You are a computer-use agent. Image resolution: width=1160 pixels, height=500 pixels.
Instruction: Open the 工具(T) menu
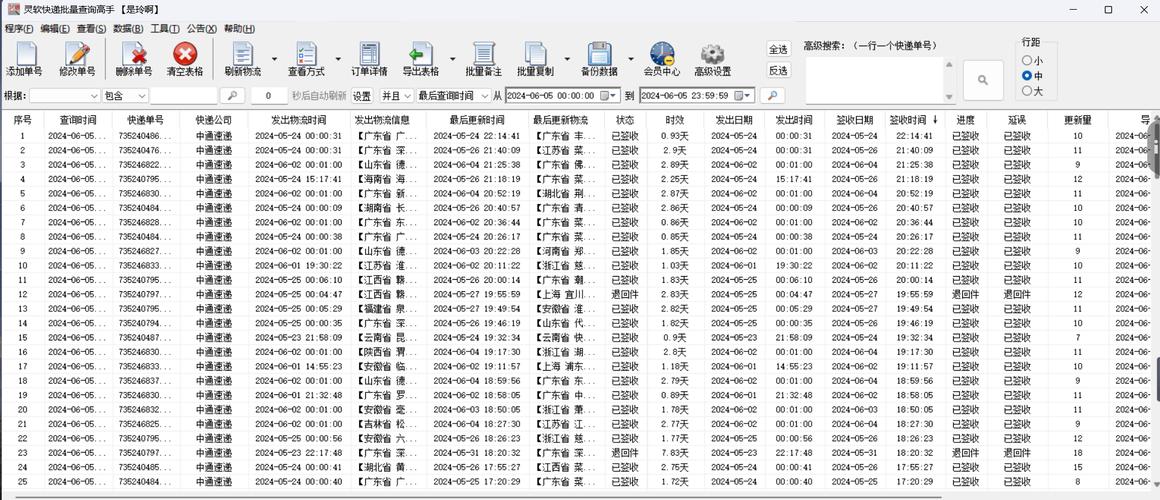coord(165,29)
